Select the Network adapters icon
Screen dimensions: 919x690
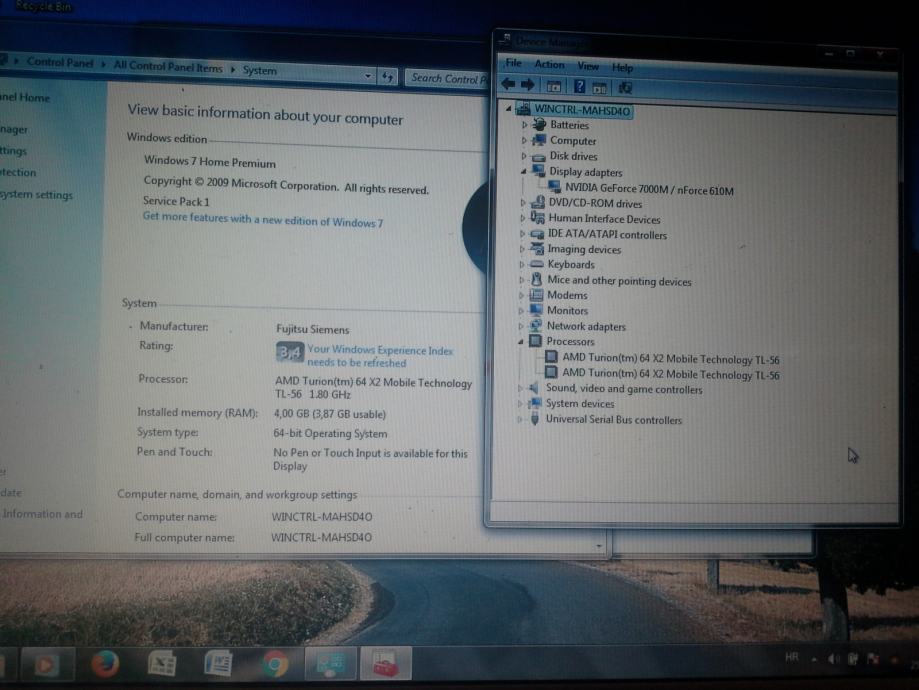535,325
